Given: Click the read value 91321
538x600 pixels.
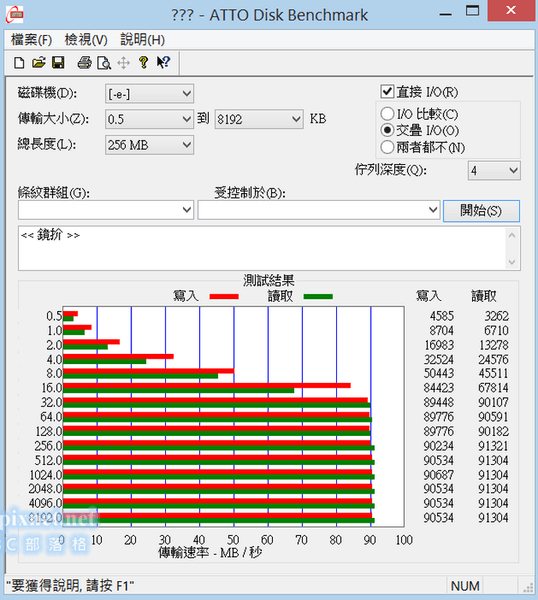Looking at the screenshot, I should (x=494, y=446).
